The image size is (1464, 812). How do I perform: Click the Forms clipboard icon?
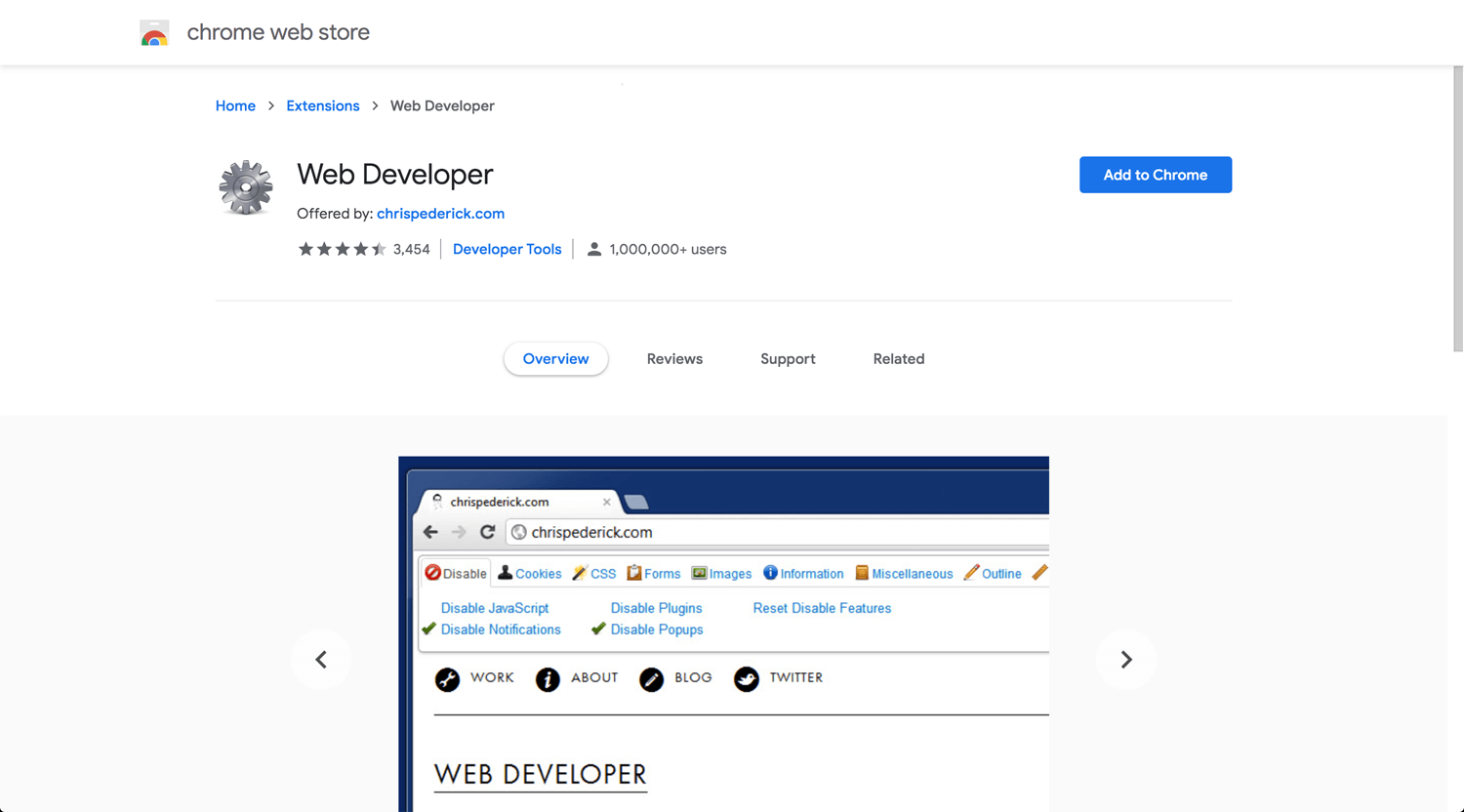(633, 573)
